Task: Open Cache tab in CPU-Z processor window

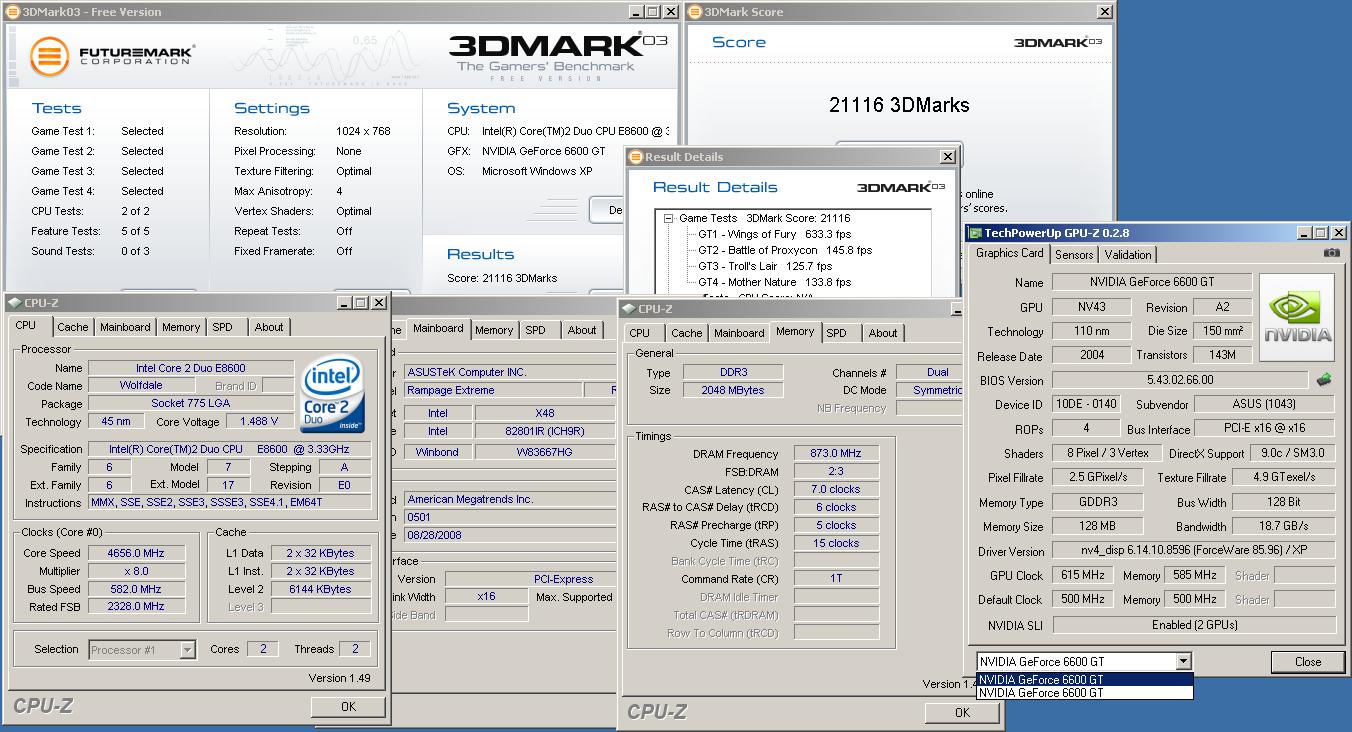Action: pyautogui.click(x=73, y=327)
